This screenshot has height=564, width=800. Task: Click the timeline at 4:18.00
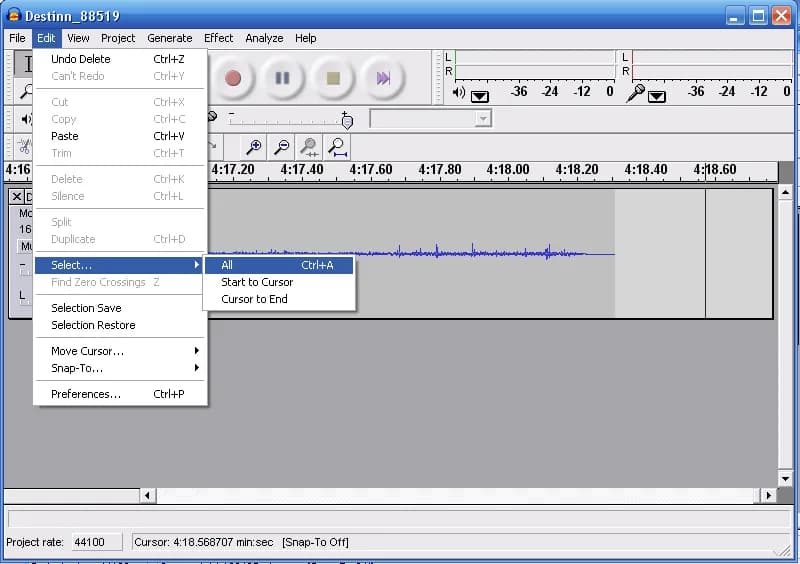(508, 170)
